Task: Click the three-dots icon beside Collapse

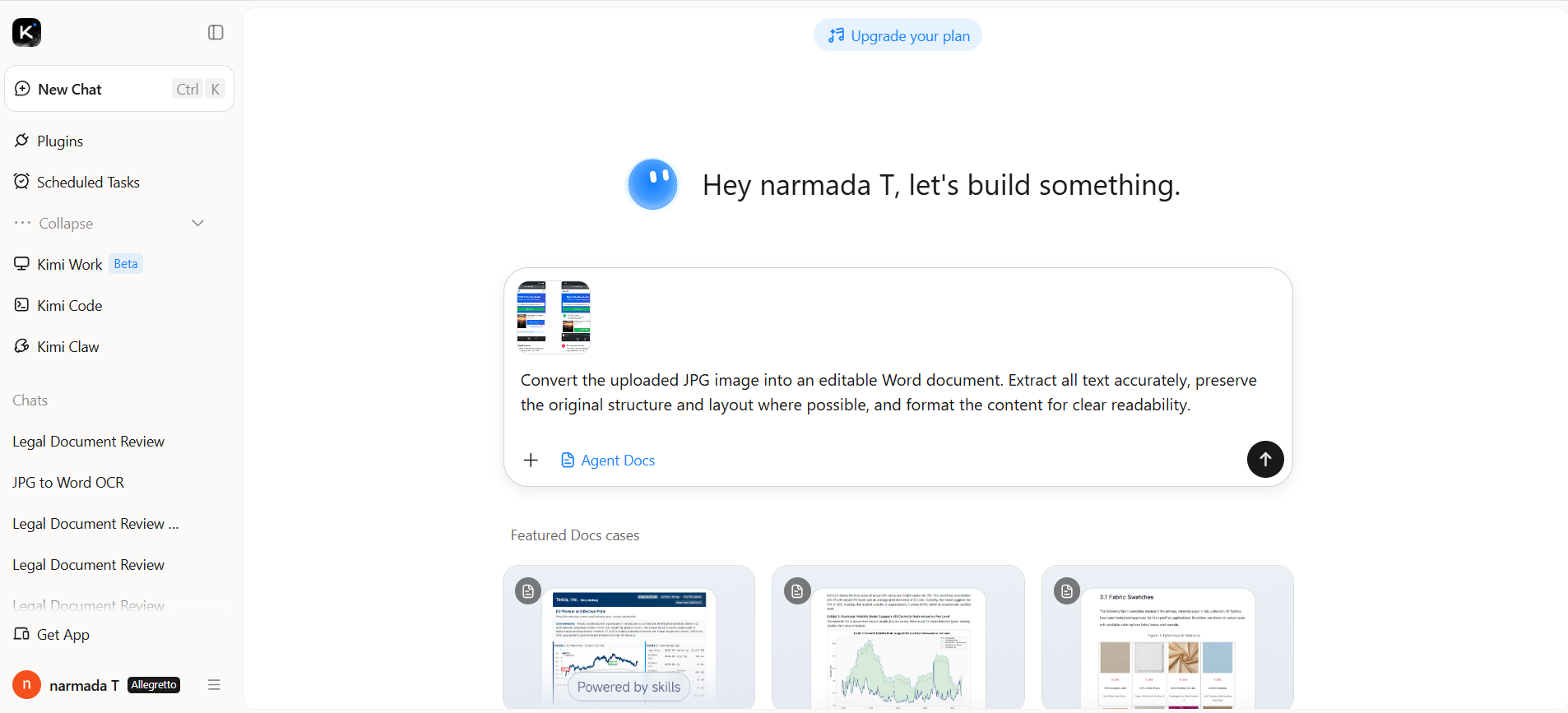Action: pyautogui.click(x=22, y=223)
